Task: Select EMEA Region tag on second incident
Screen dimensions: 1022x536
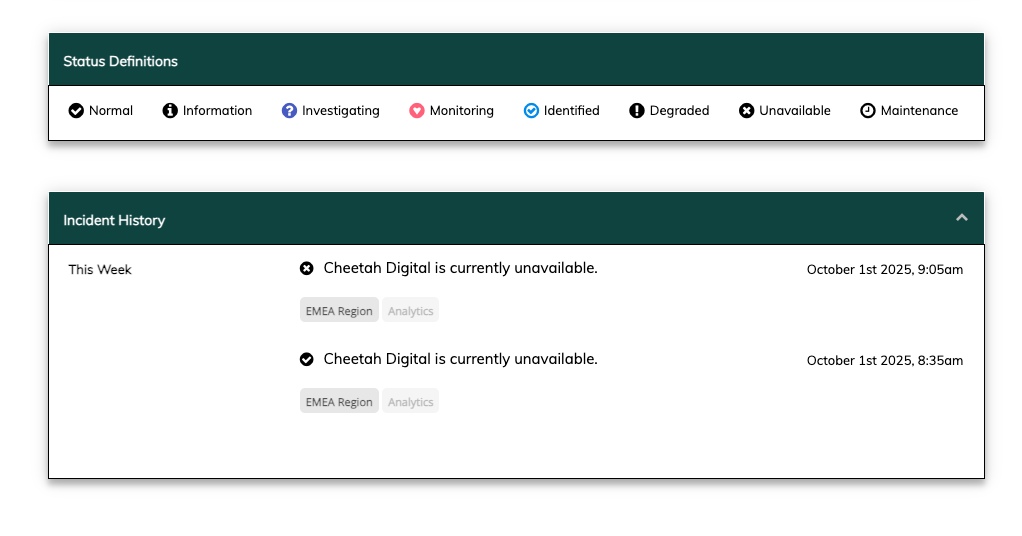Action: click(x=339, y=402)
